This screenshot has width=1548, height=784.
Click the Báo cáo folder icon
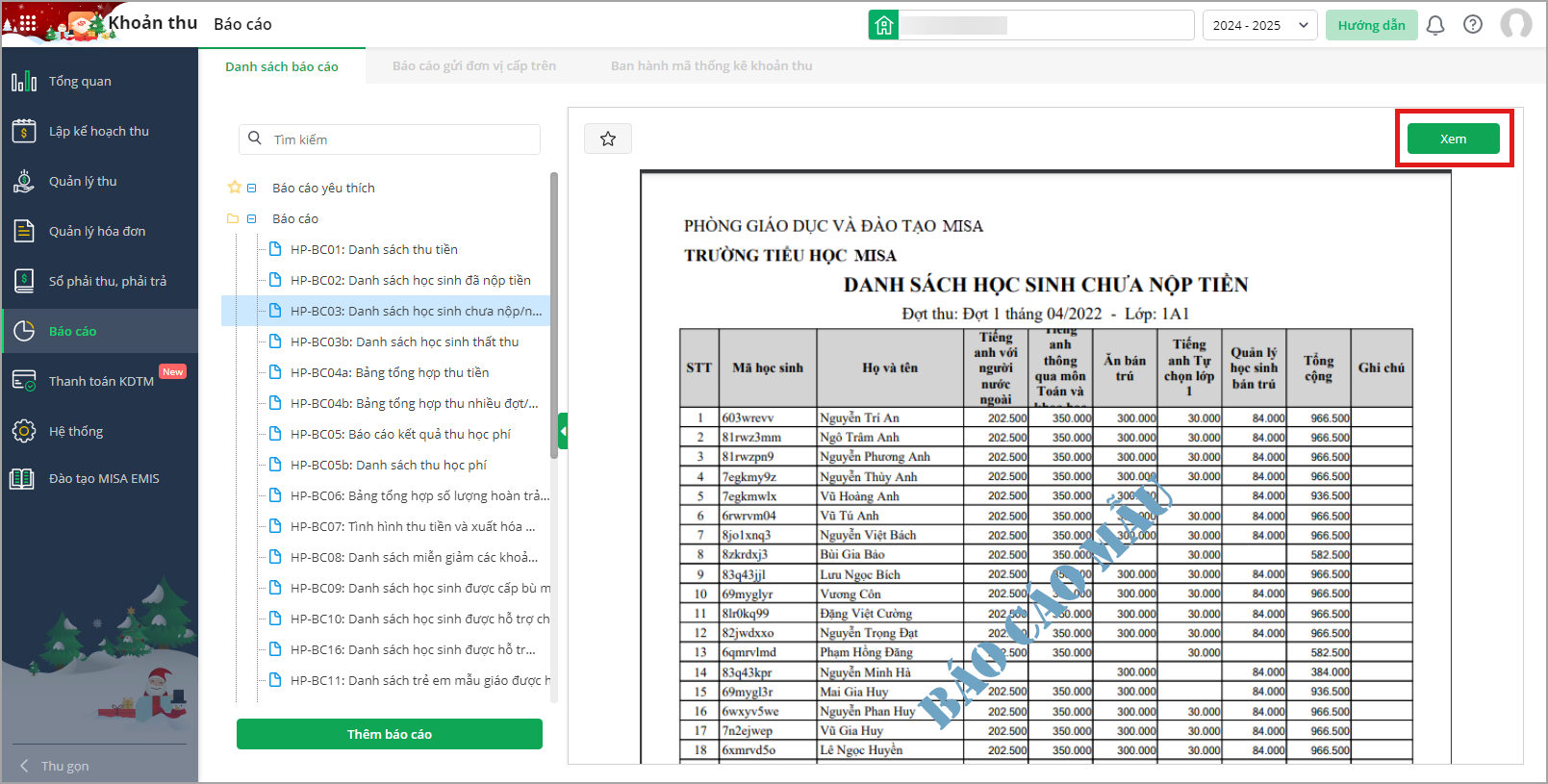233,218
